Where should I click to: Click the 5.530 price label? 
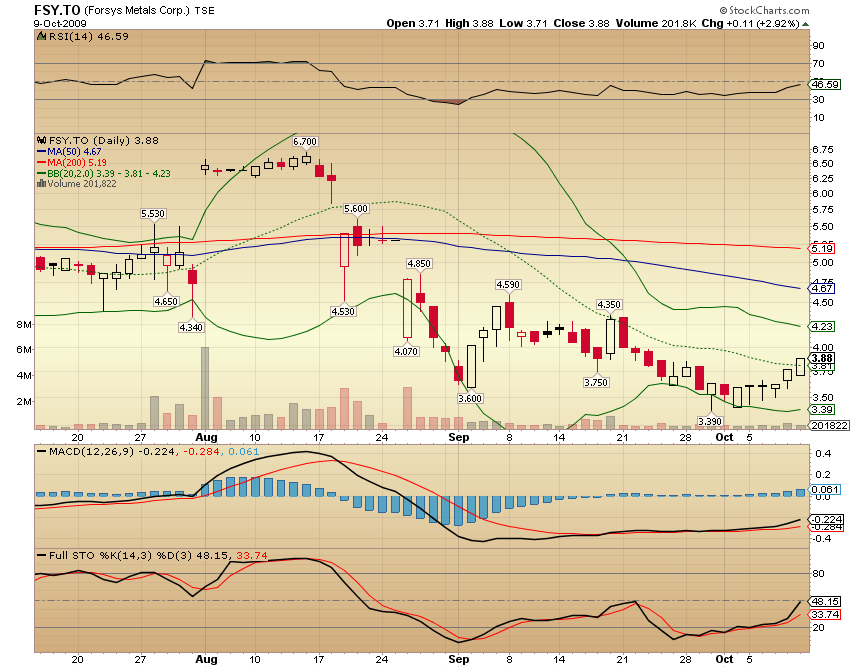click(x=153, y=214)
